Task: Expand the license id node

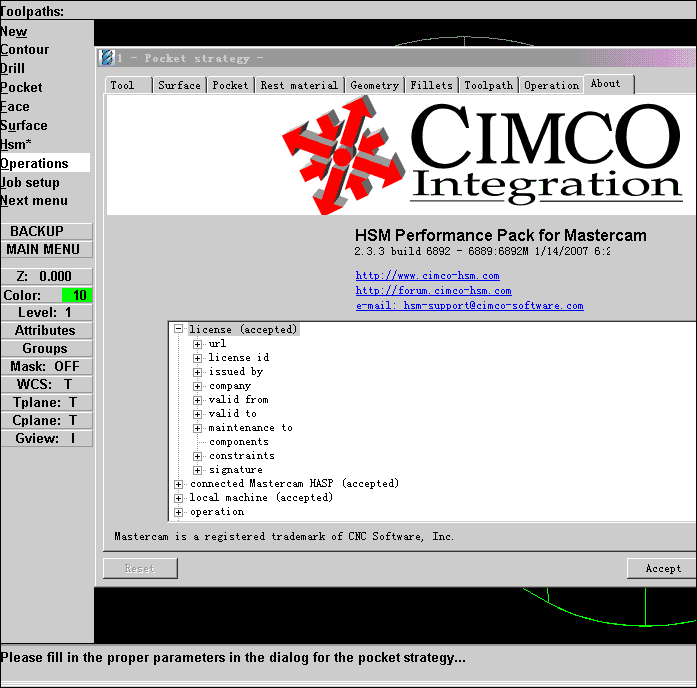Action: (x=197, y=358)
